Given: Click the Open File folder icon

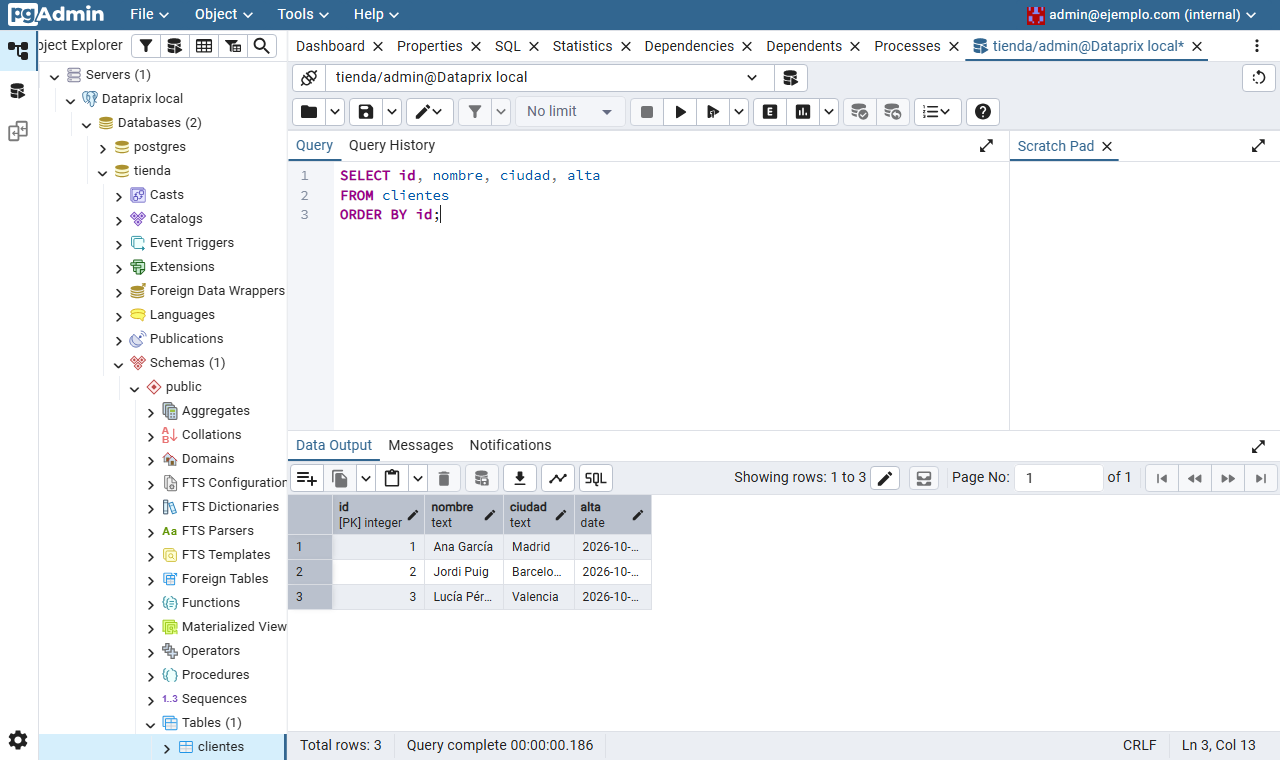Looking at the screenshot, I should 309,112.
